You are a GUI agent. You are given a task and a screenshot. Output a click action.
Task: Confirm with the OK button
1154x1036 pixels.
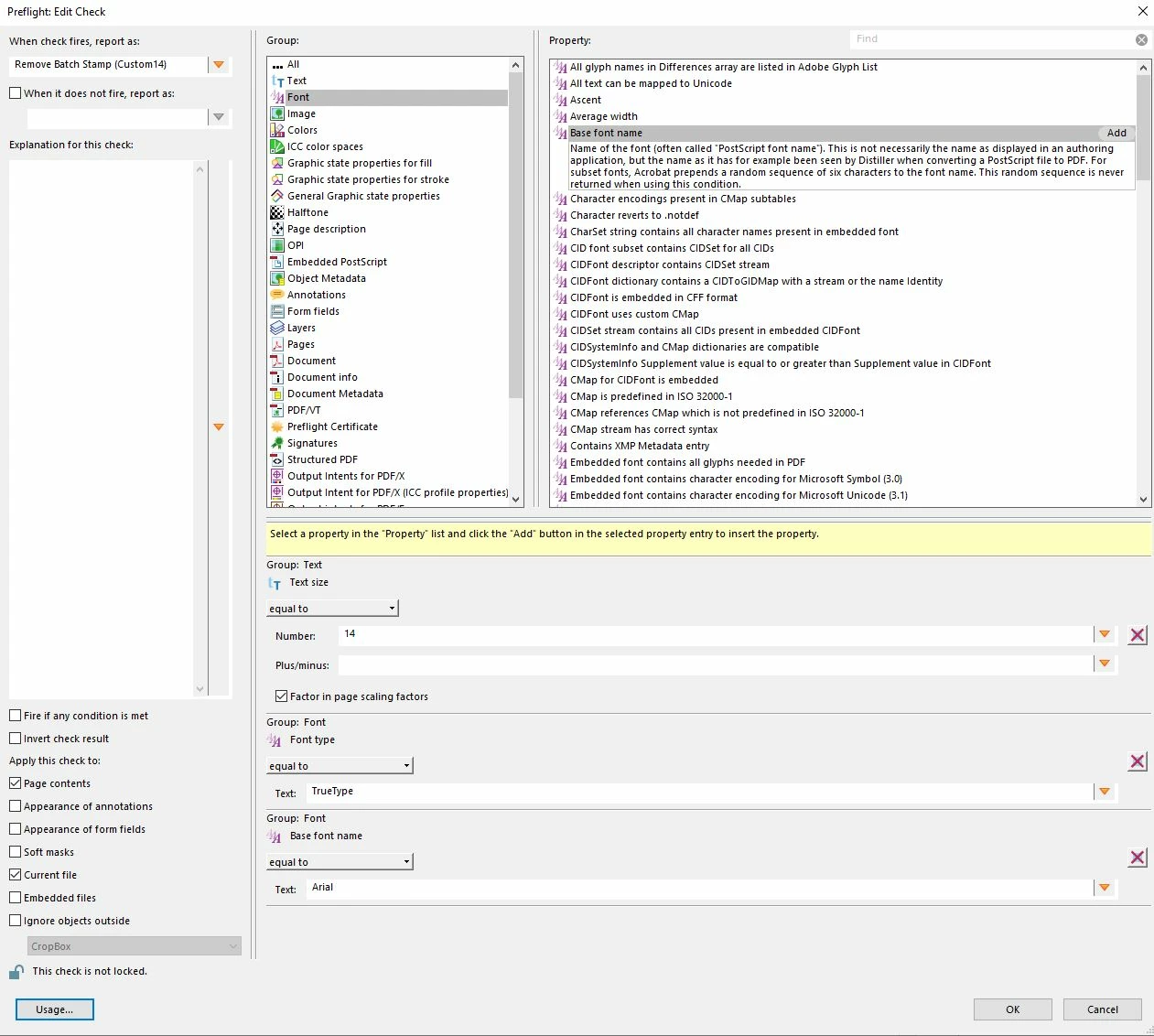coord(1012,1009)
